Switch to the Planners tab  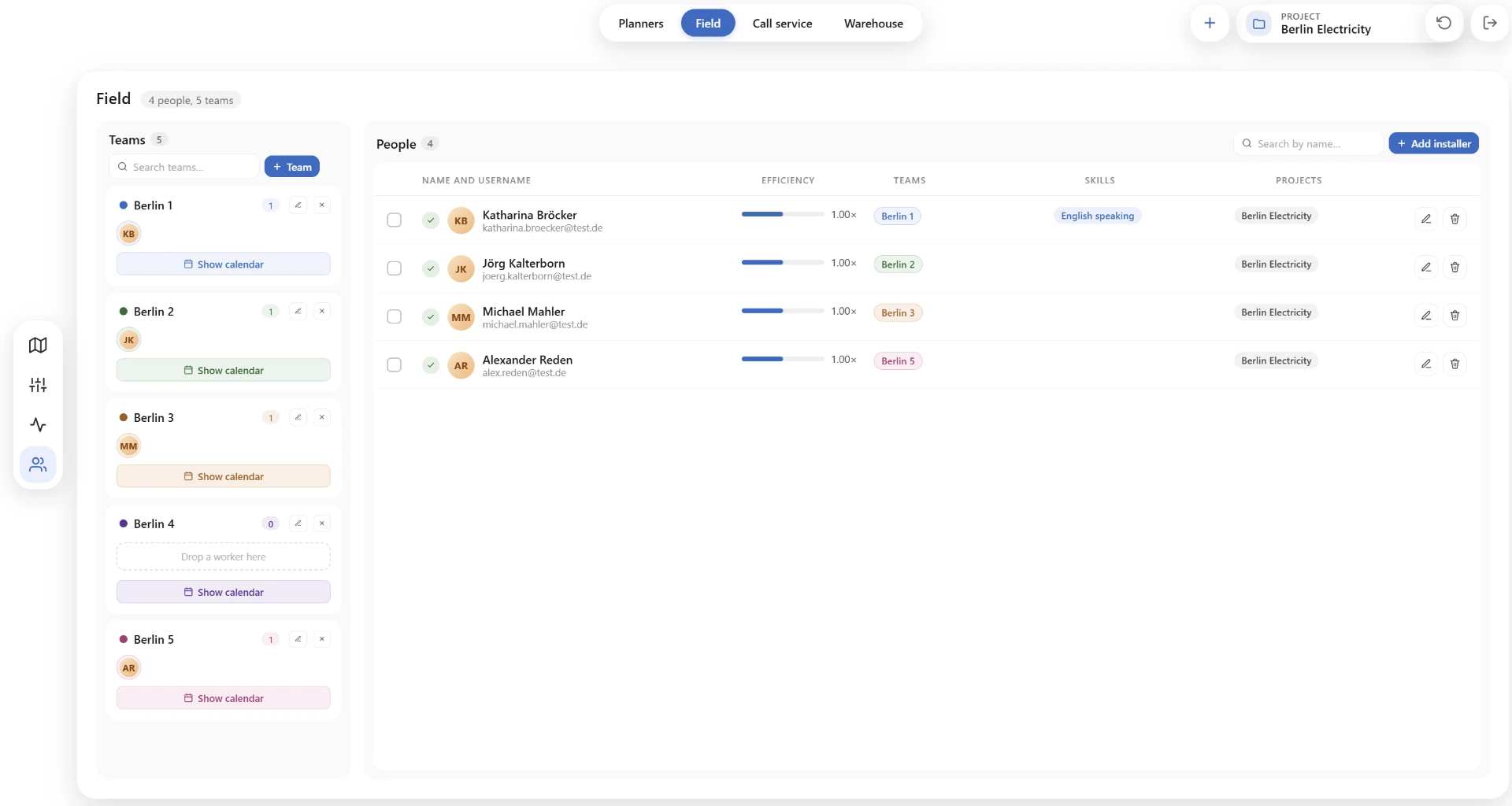click(641, 24)
